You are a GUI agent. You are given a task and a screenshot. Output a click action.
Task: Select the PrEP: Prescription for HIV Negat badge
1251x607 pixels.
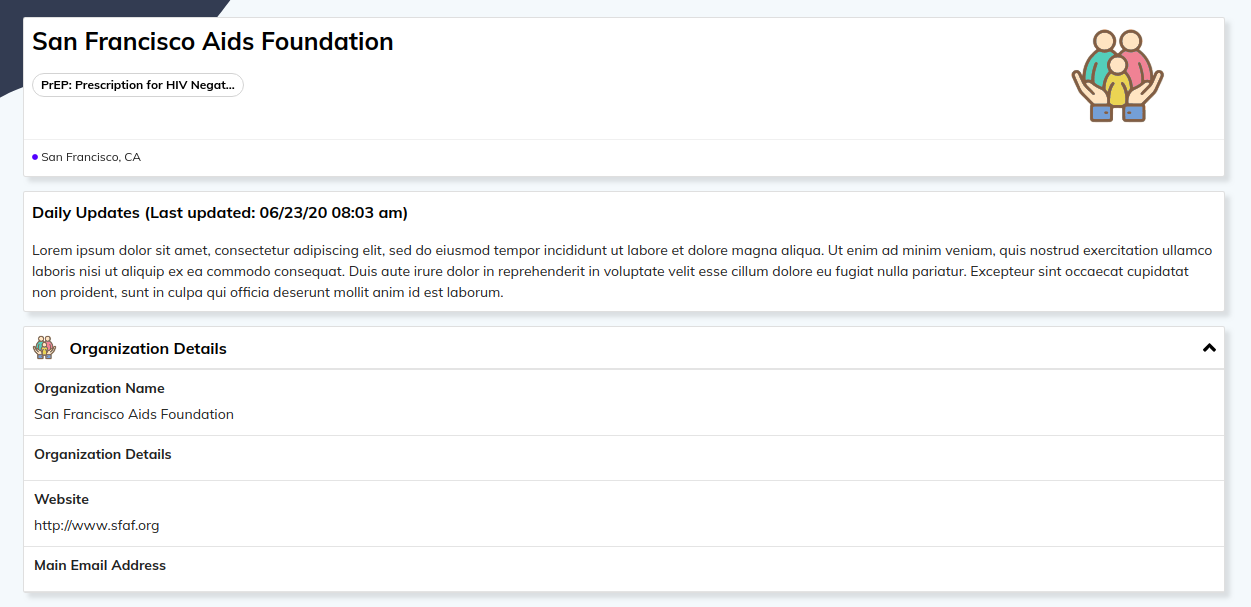pyautogui.click(x=137, y=85)
